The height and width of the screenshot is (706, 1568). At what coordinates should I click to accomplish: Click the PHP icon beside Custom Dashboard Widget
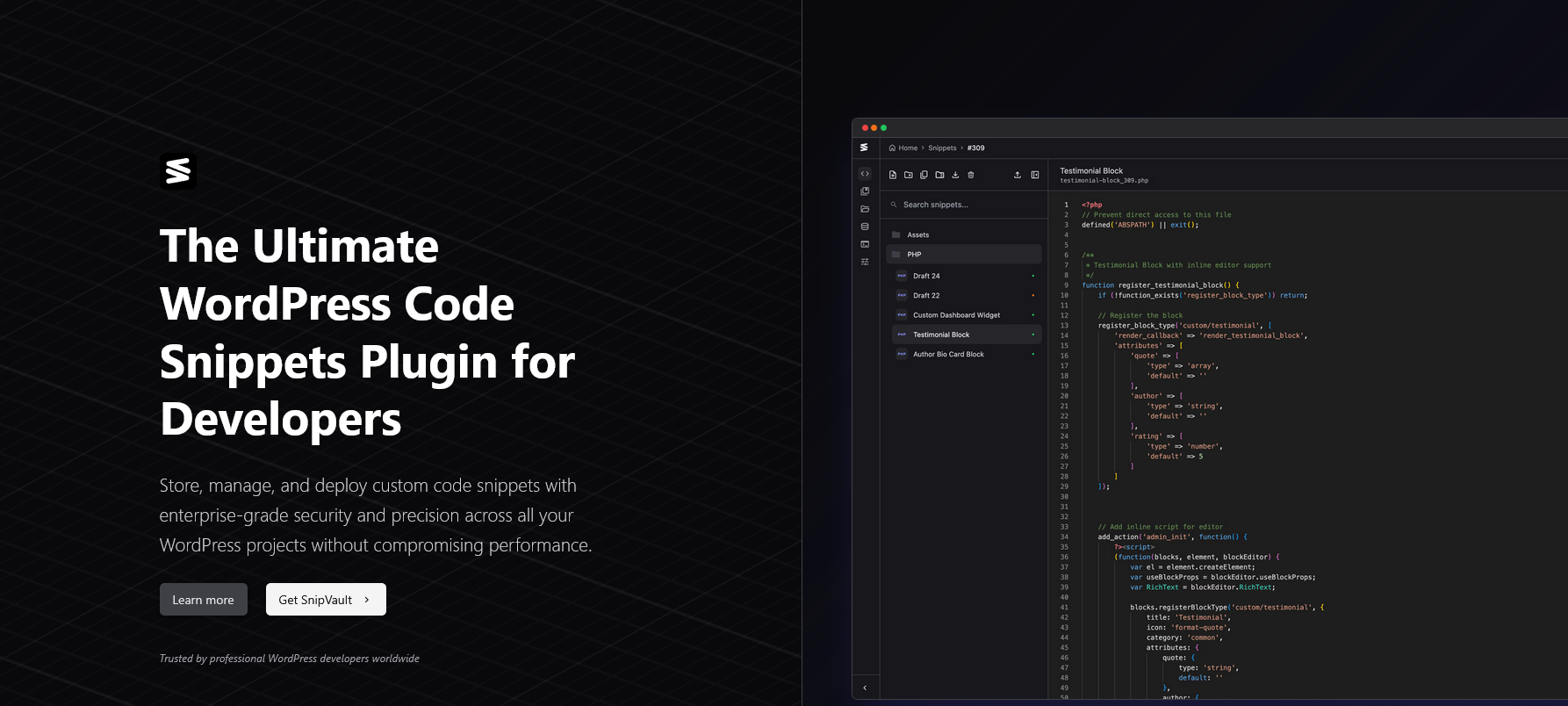click(902, 314)
